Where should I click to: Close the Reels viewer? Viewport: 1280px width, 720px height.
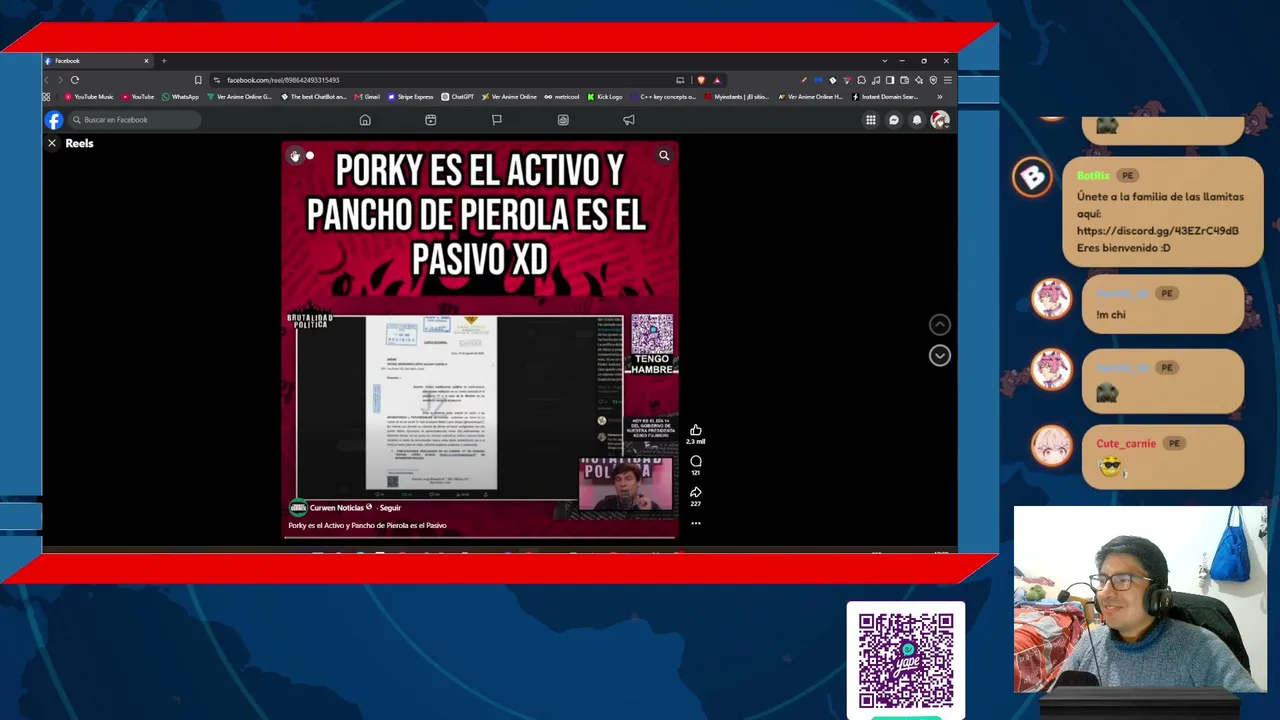tap(52, 143)
